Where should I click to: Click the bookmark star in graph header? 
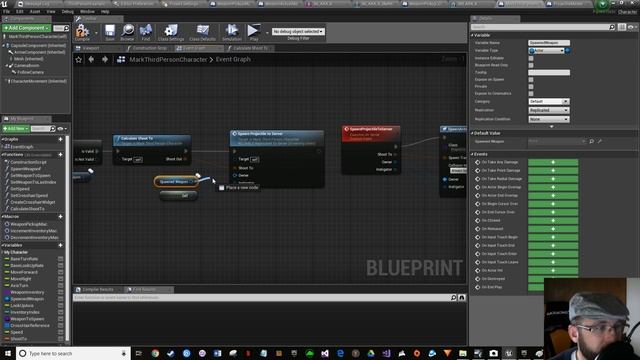point(79,60)
